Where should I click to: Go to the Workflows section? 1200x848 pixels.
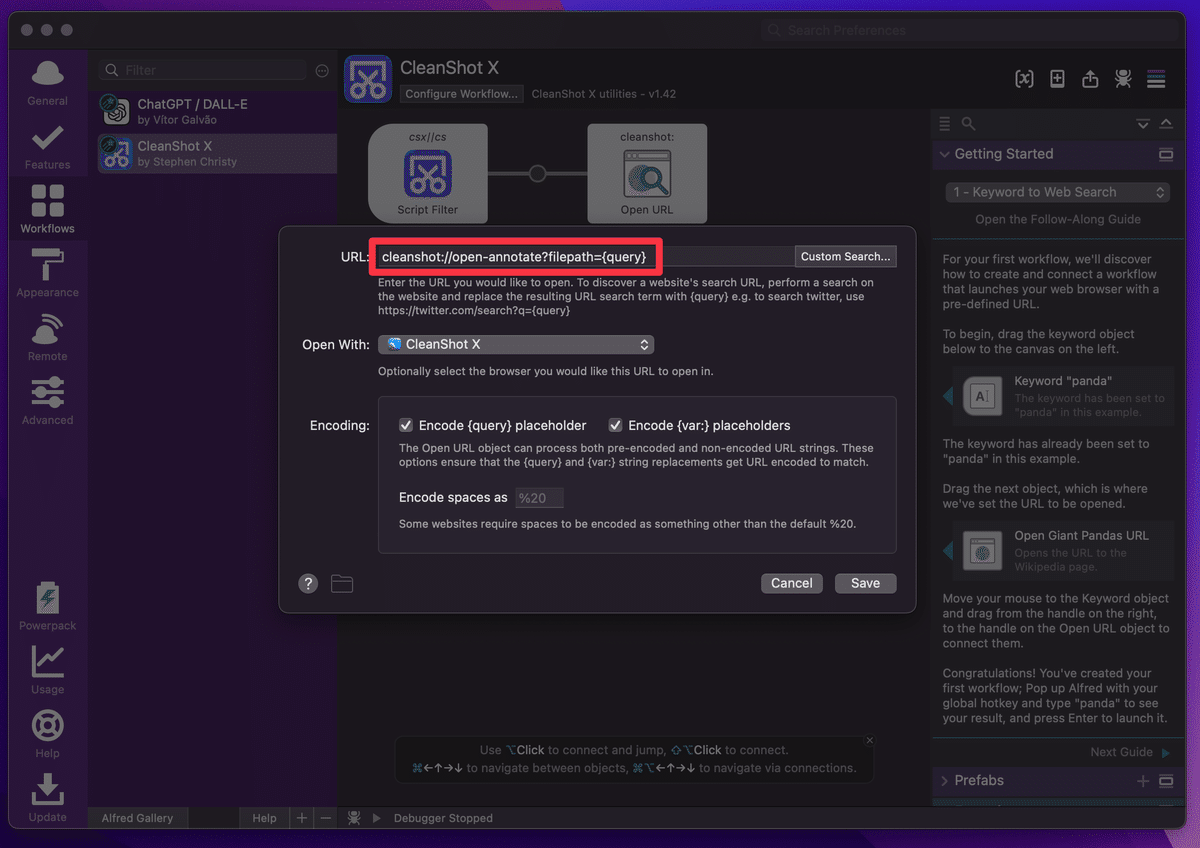(x=47, y=209)
